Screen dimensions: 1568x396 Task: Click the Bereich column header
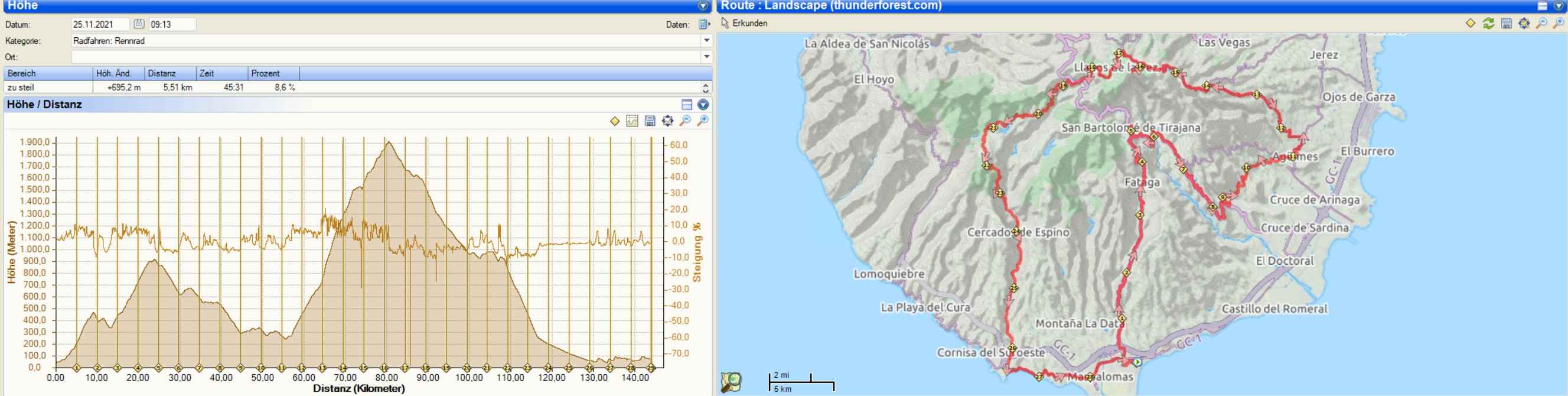point(47,73)
